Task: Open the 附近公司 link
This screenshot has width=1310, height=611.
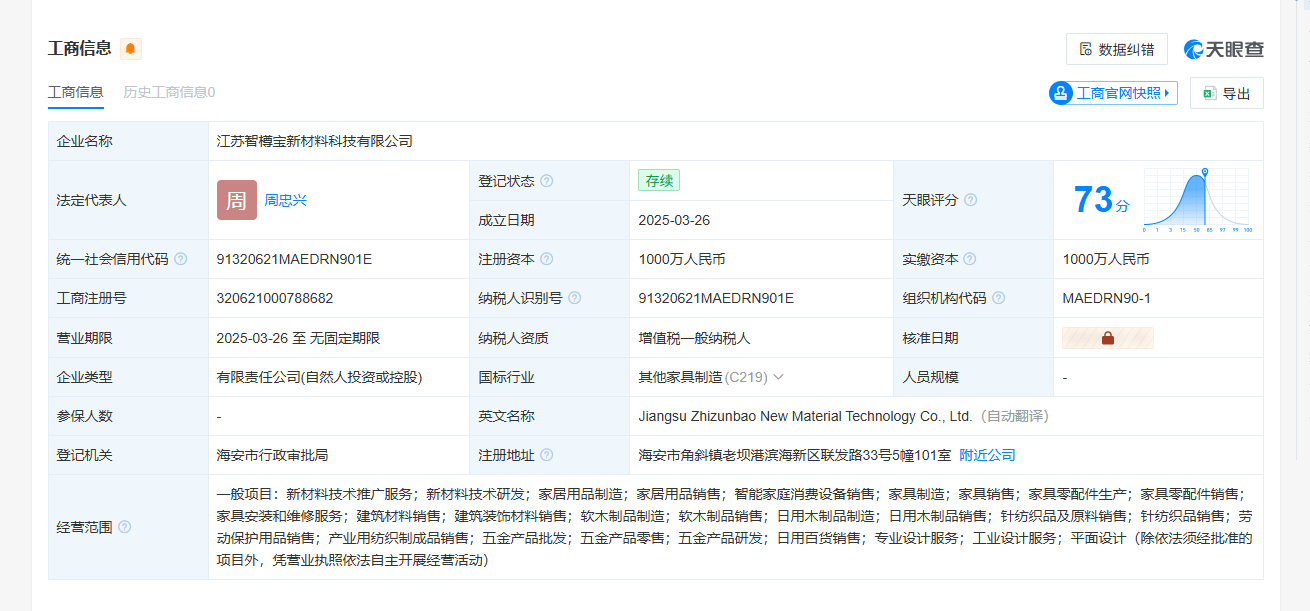Action: coord(987,455)
